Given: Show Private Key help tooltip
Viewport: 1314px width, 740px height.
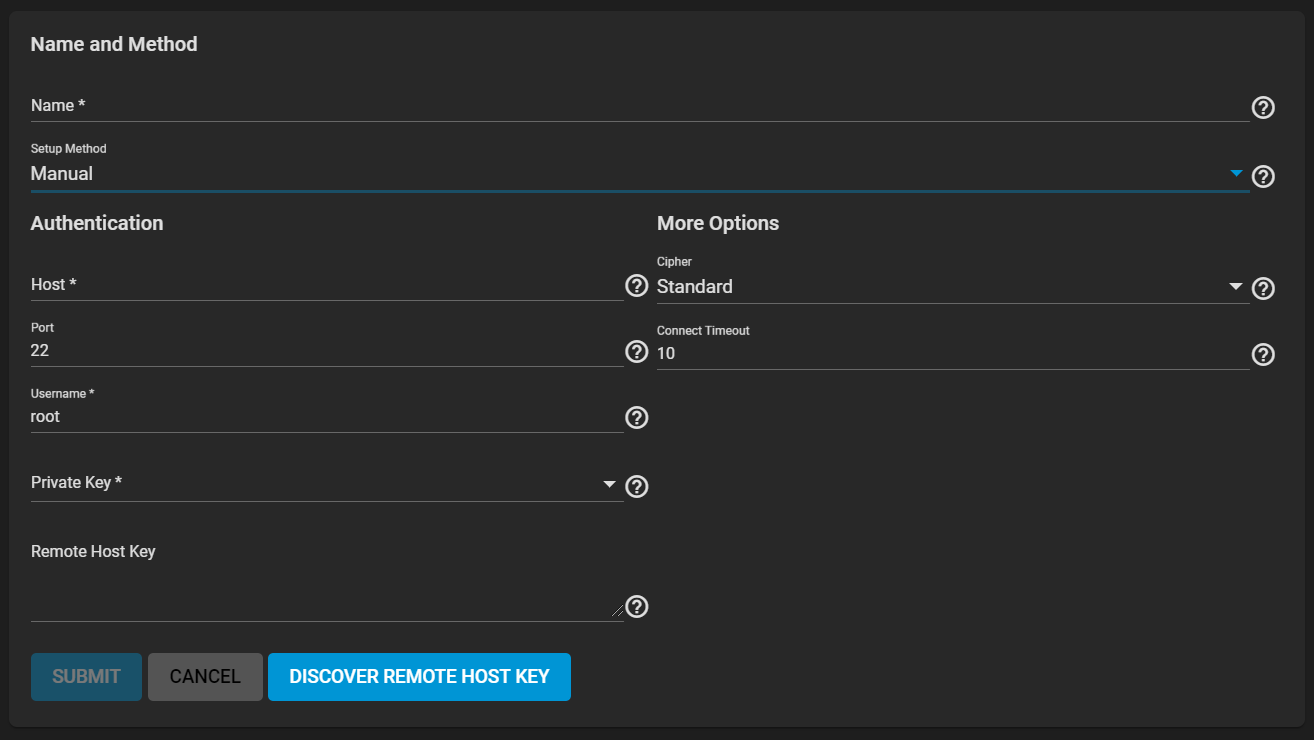Looking at the screenshot, I should click(x=637, y=486).
